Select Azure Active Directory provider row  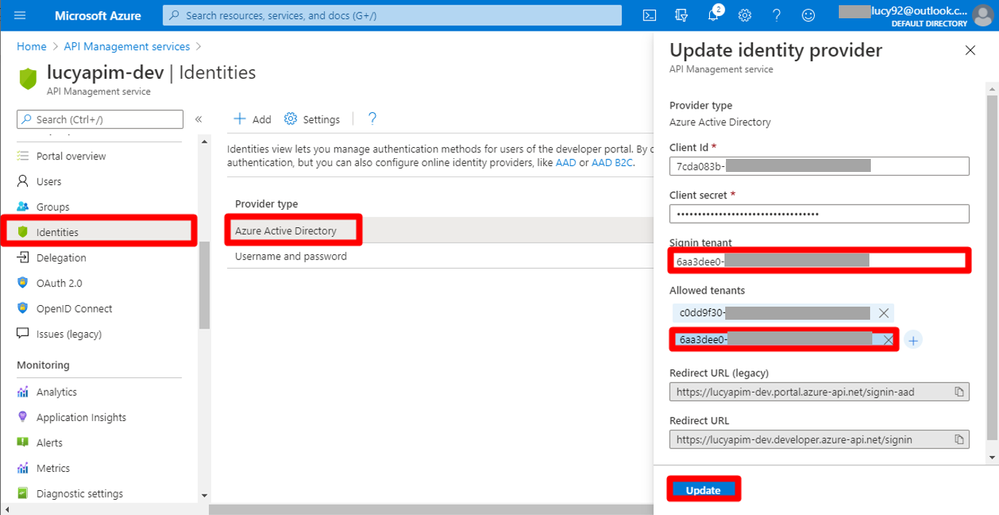coord(440,231)
